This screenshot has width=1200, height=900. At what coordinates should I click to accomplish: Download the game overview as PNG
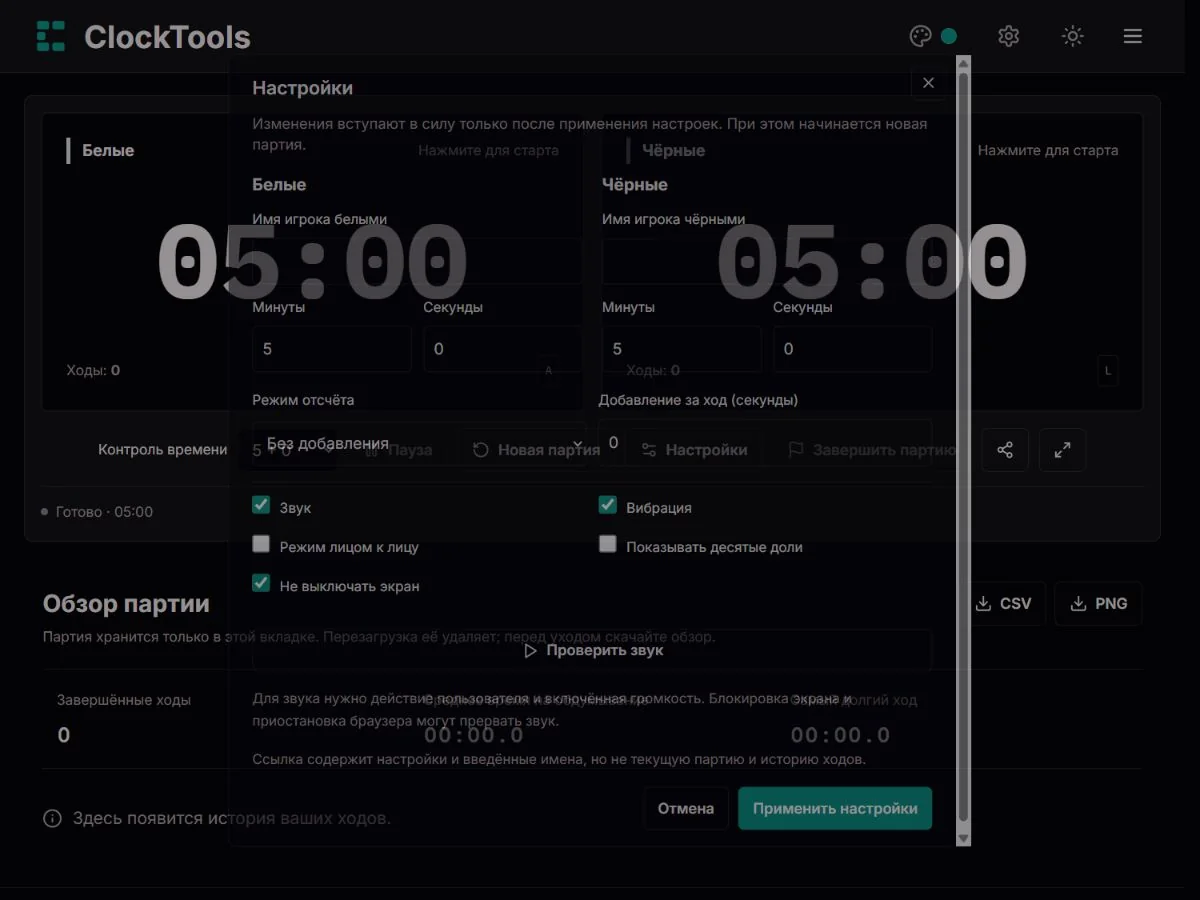point(1098,604)
